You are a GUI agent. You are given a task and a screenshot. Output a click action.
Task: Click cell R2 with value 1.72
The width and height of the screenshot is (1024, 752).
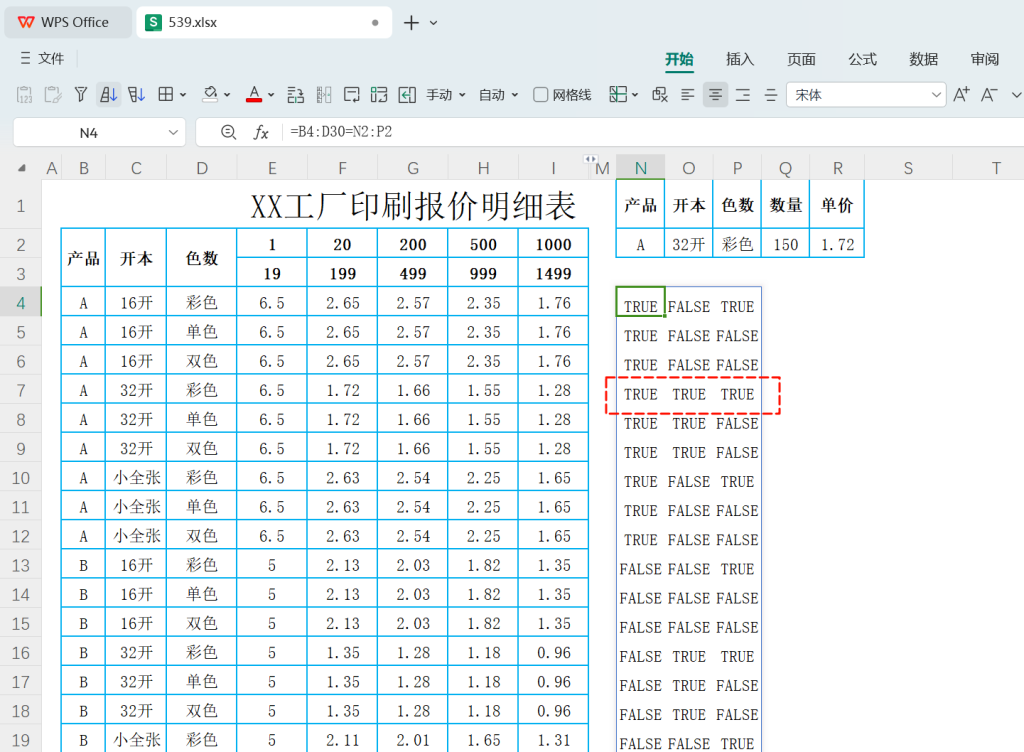(x=837, y=243)
